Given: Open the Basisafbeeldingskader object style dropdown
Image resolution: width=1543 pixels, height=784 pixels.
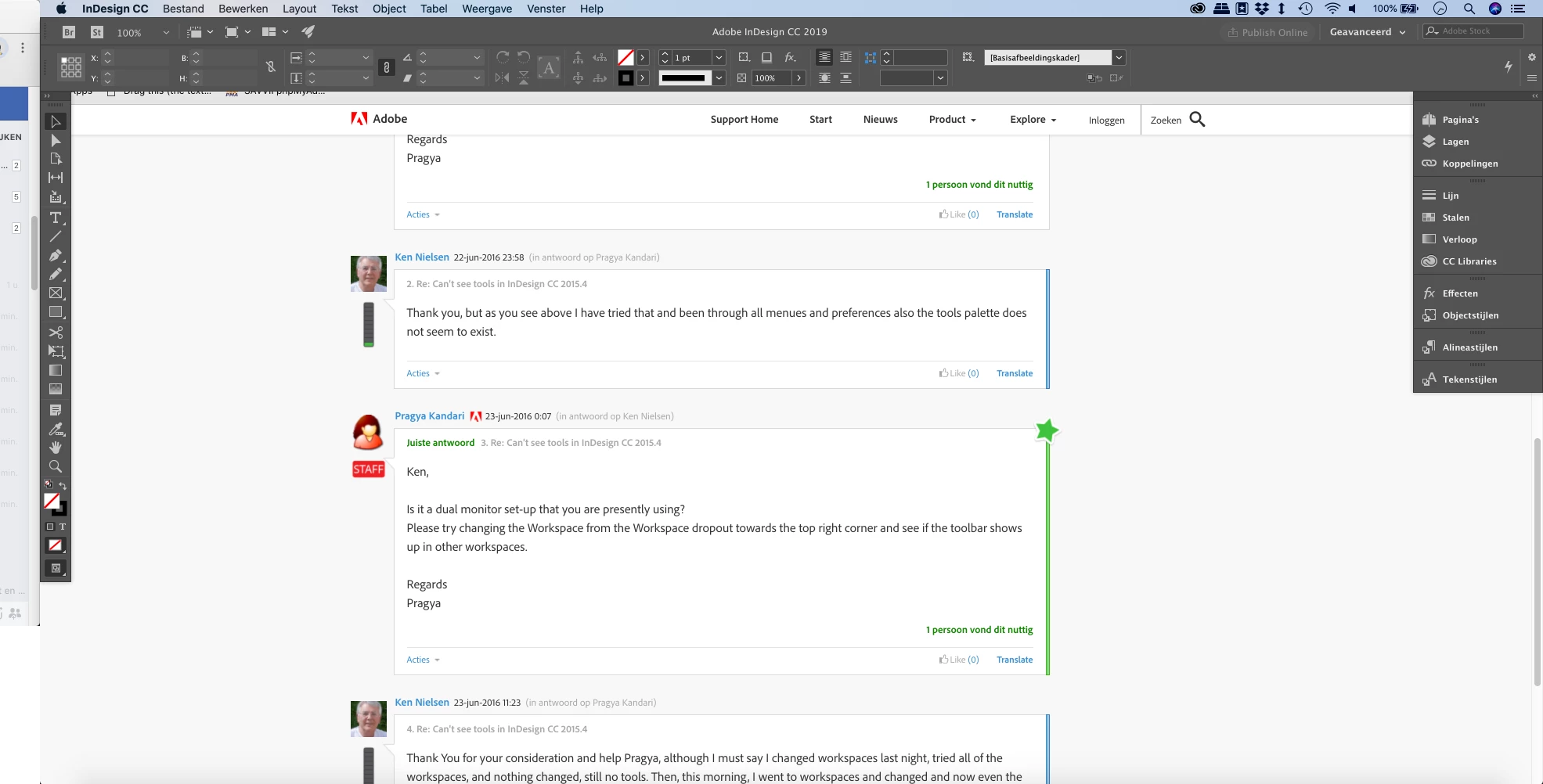Looking at the screenshot, I should [1119, 57].
